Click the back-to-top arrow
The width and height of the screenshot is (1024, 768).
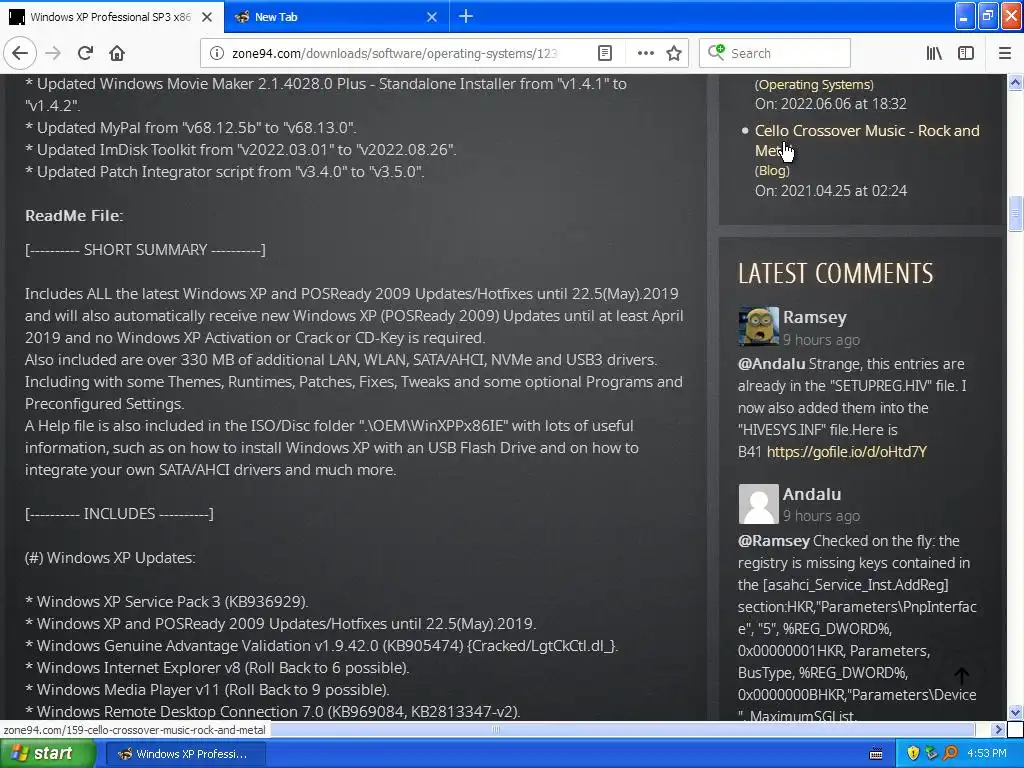961,675
